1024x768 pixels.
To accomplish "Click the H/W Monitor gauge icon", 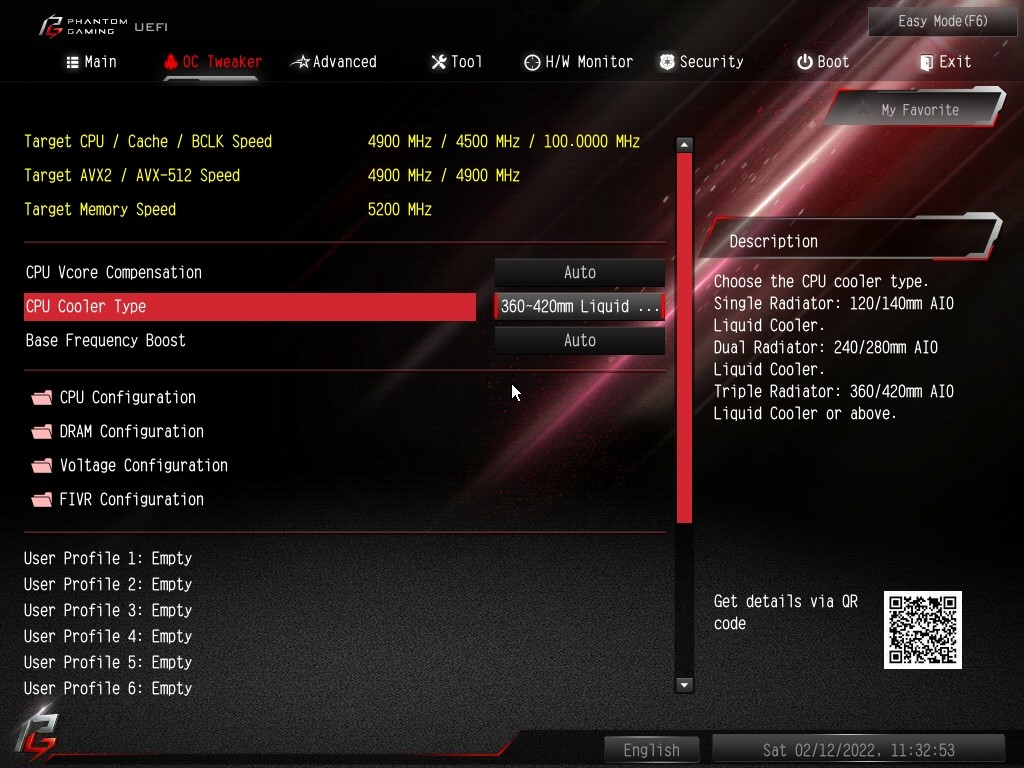I will (x=532, y=62).
